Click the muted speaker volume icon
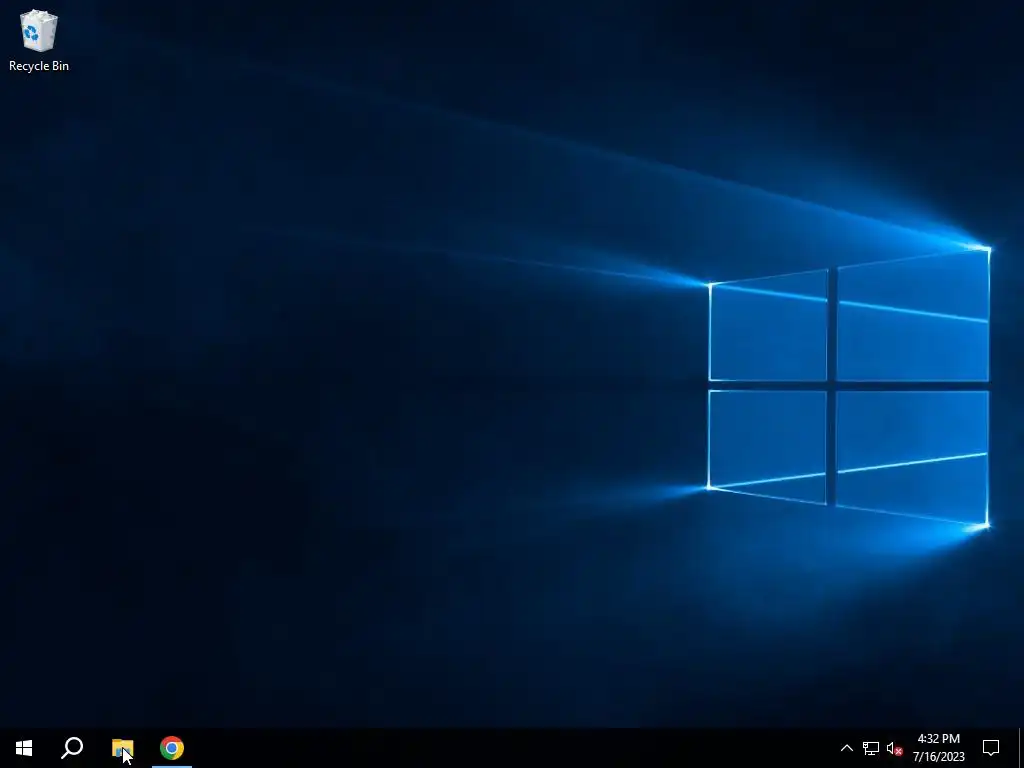The image size is (1024, 768). (894, 748)
